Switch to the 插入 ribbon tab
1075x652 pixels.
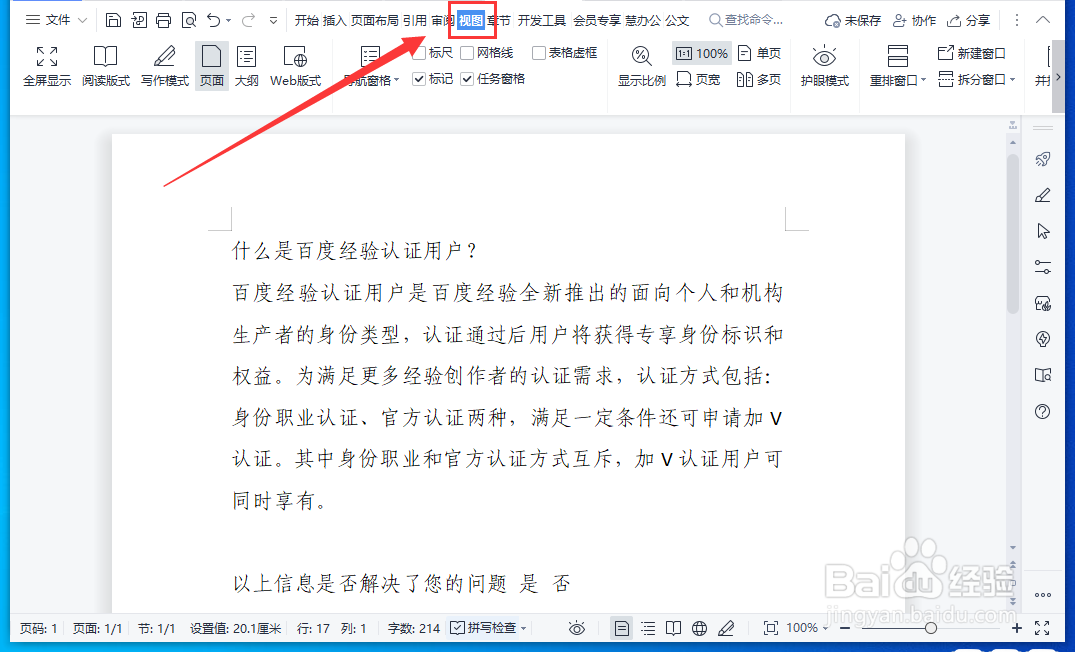click(x=335, y=19)
